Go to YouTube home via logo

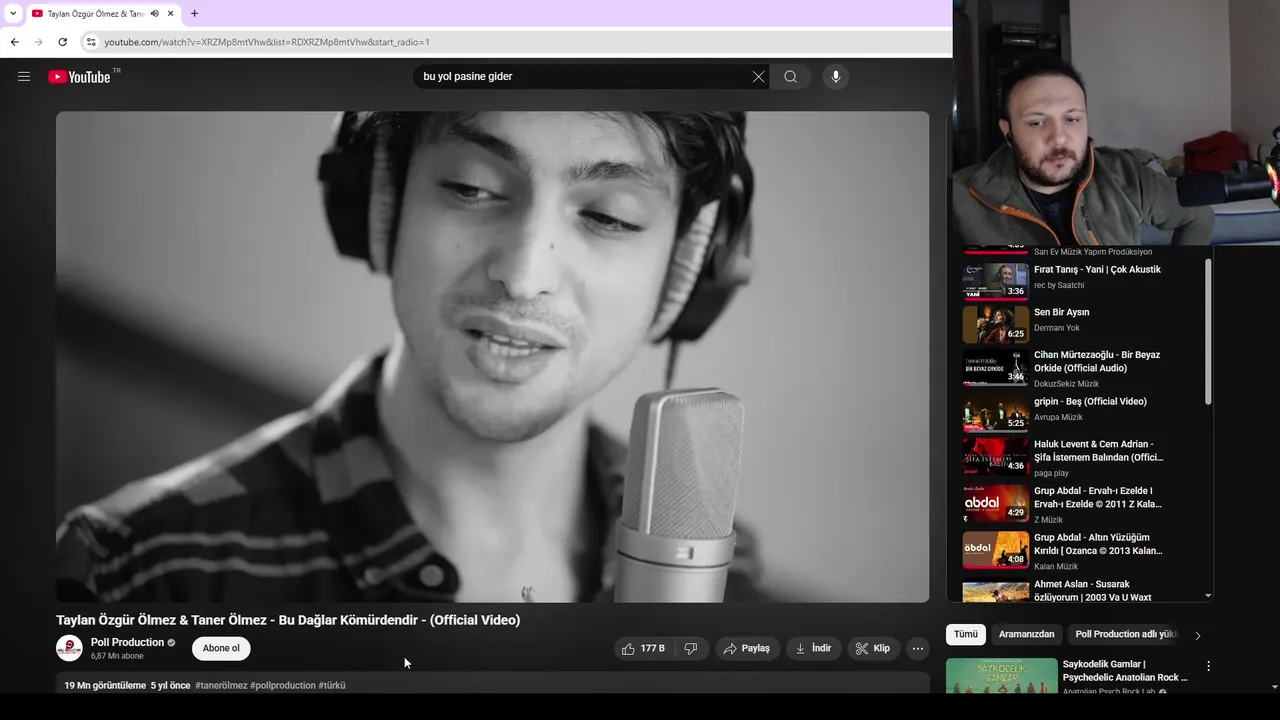(79, 77)
